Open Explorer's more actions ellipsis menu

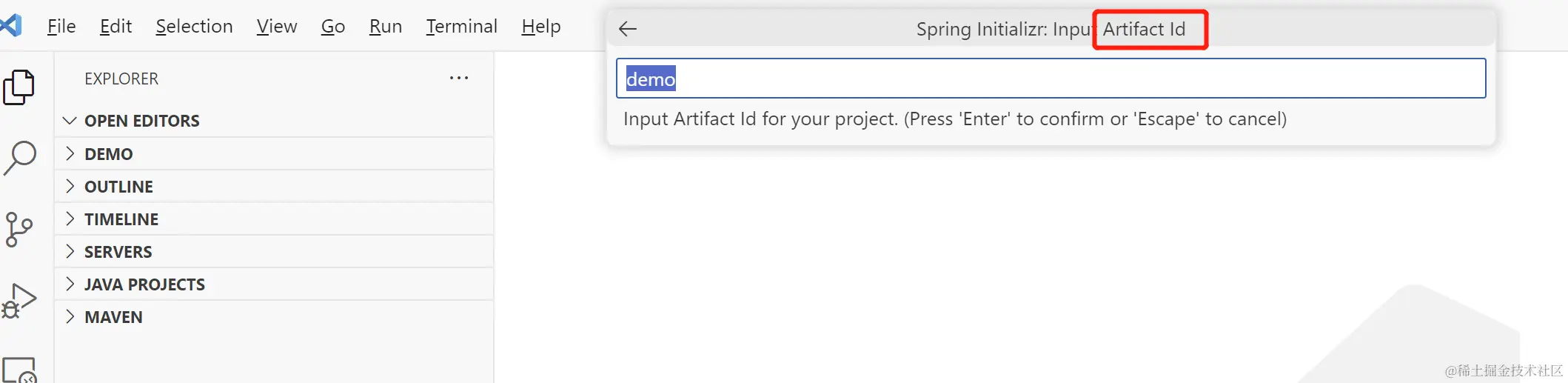point(459,78)
